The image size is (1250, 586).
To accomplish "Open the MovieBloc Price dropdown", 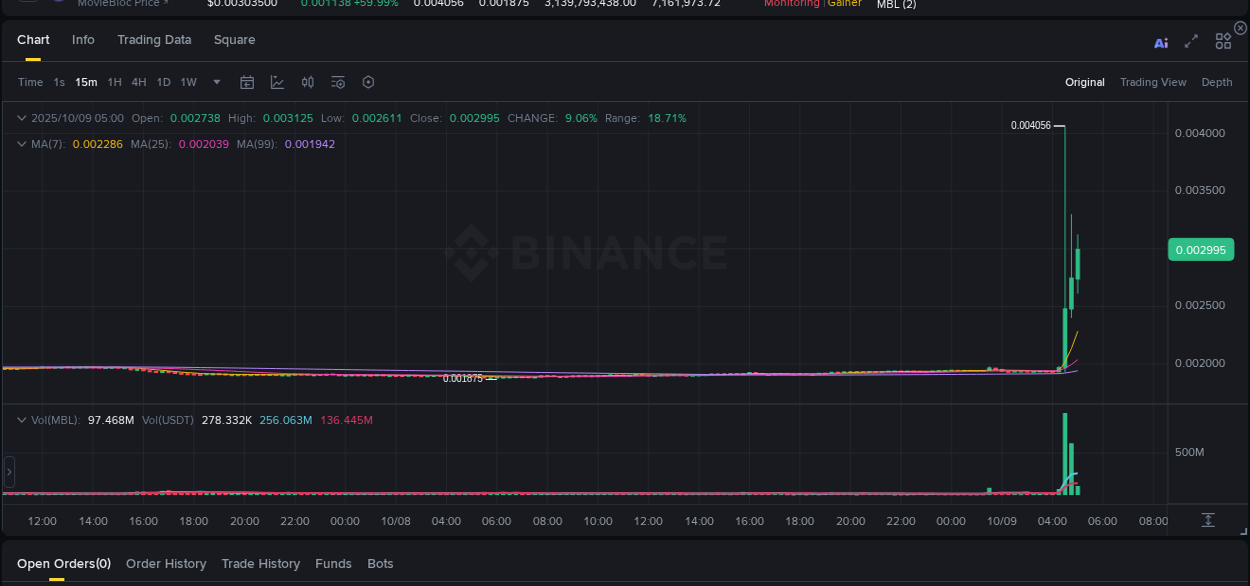I will 122,4.
